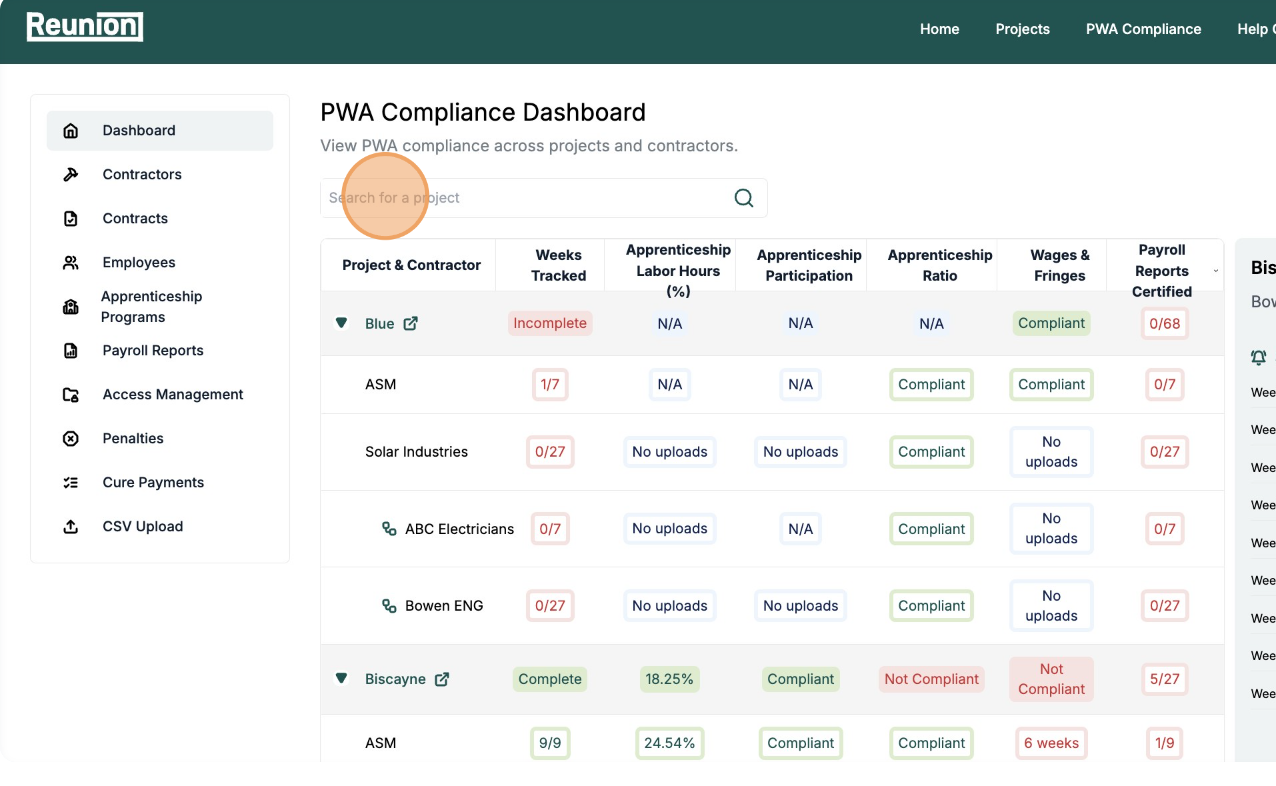Click the notification bell icon
Screen dimensions: 1276x786
point(1258,357)
